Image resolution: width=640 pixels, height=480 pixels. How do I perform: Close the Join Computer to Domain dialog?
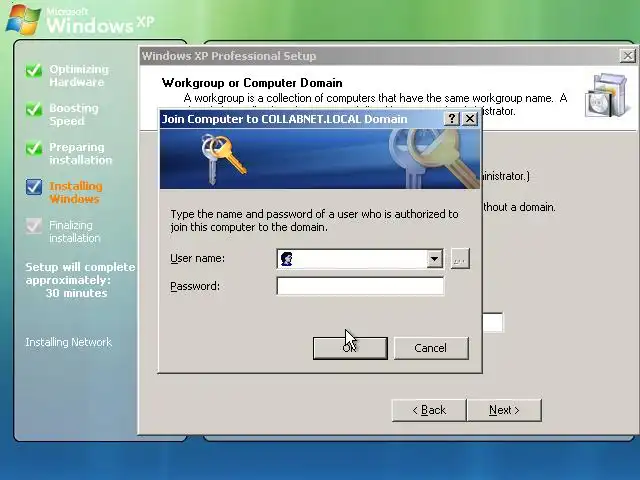pos(470,119)
